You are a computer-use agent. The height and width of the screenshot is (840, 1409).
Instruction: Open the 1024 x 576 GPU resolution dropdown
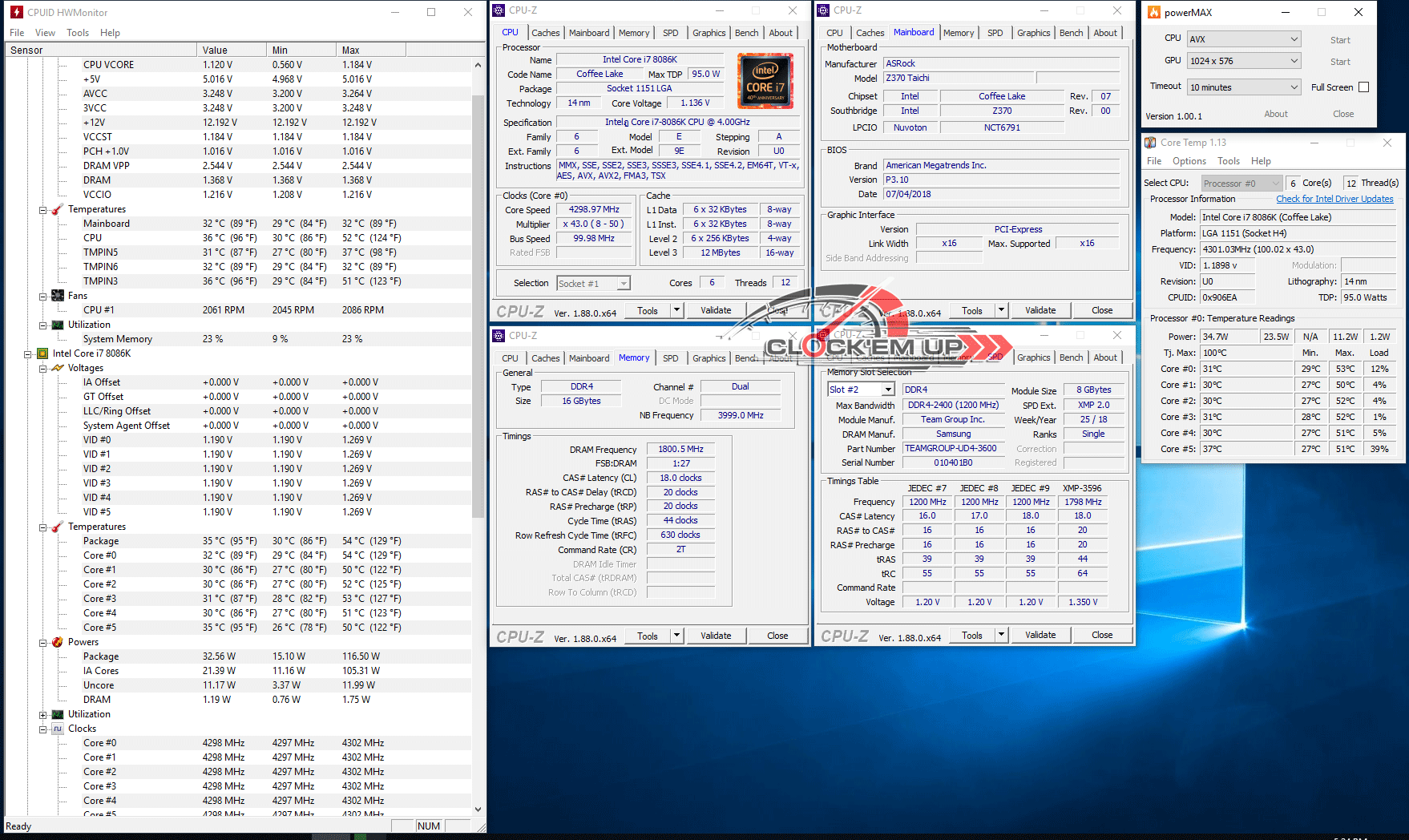tap(1243, 61)
